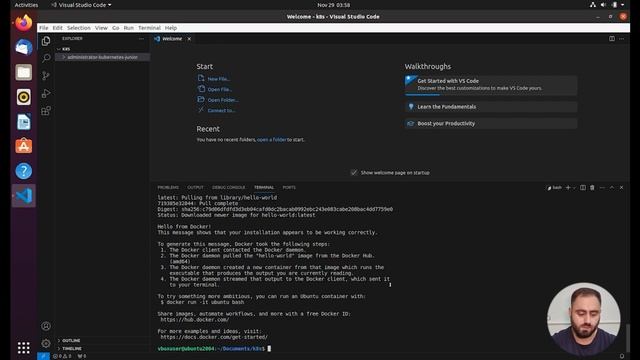This screenshot has width=640, height=360.
Task: Switch to the Output panel tab
Action: (196, 188)
